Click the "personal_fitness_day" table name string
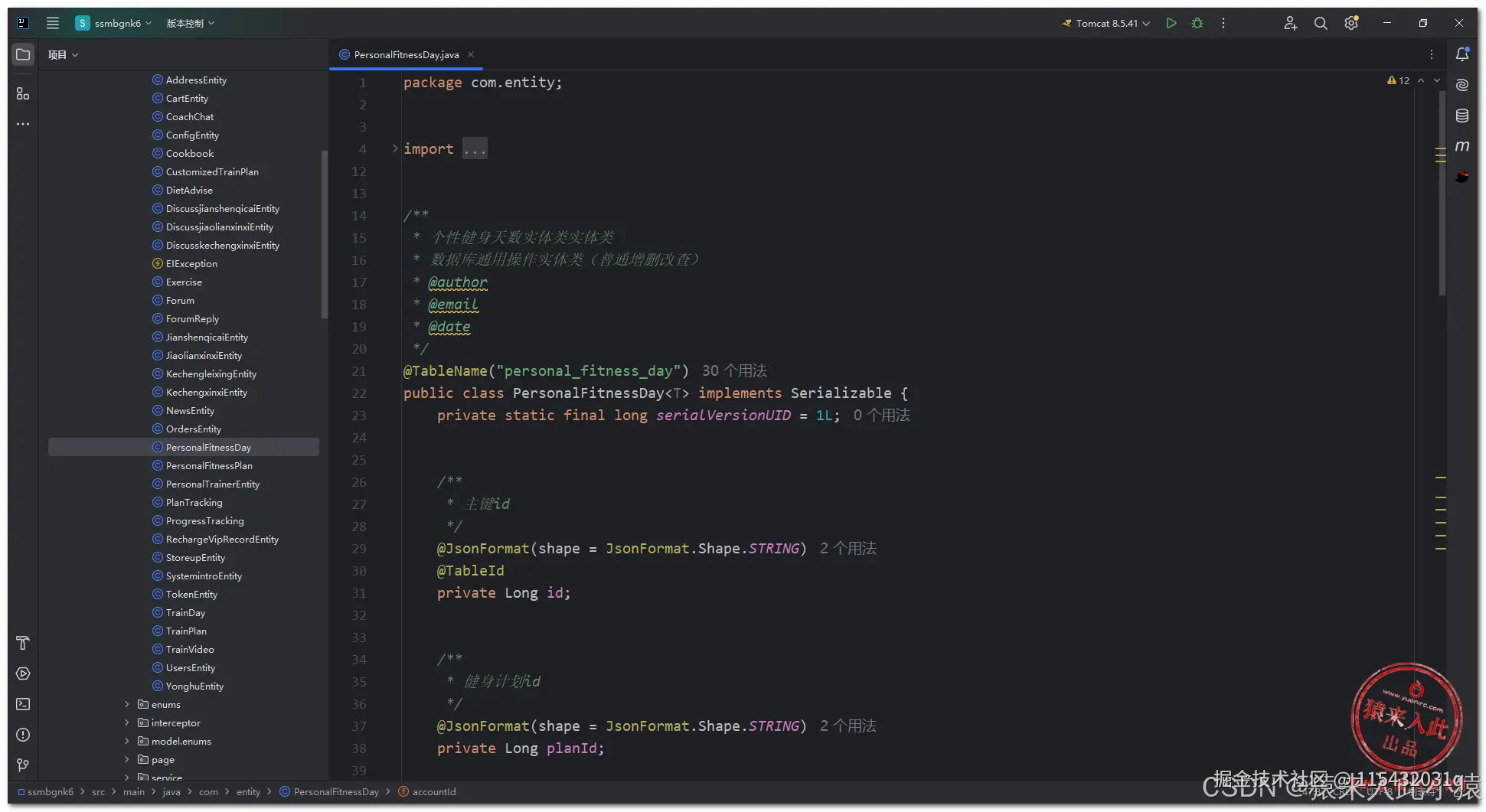Viewport: 1486px width, 812px height. pos(588,370)
